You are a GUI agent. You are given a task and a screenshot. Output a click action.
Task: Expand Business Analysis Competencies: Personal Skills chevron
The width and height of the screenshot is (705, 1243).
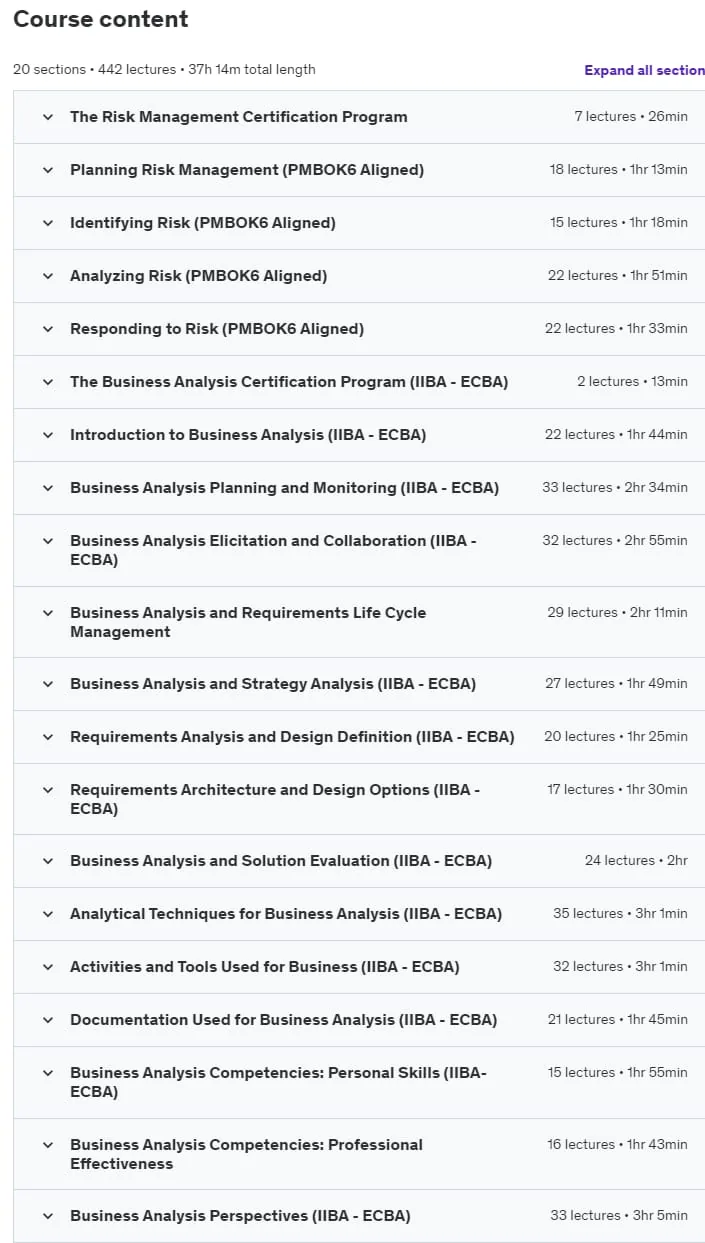click(x=47, y=1073)
